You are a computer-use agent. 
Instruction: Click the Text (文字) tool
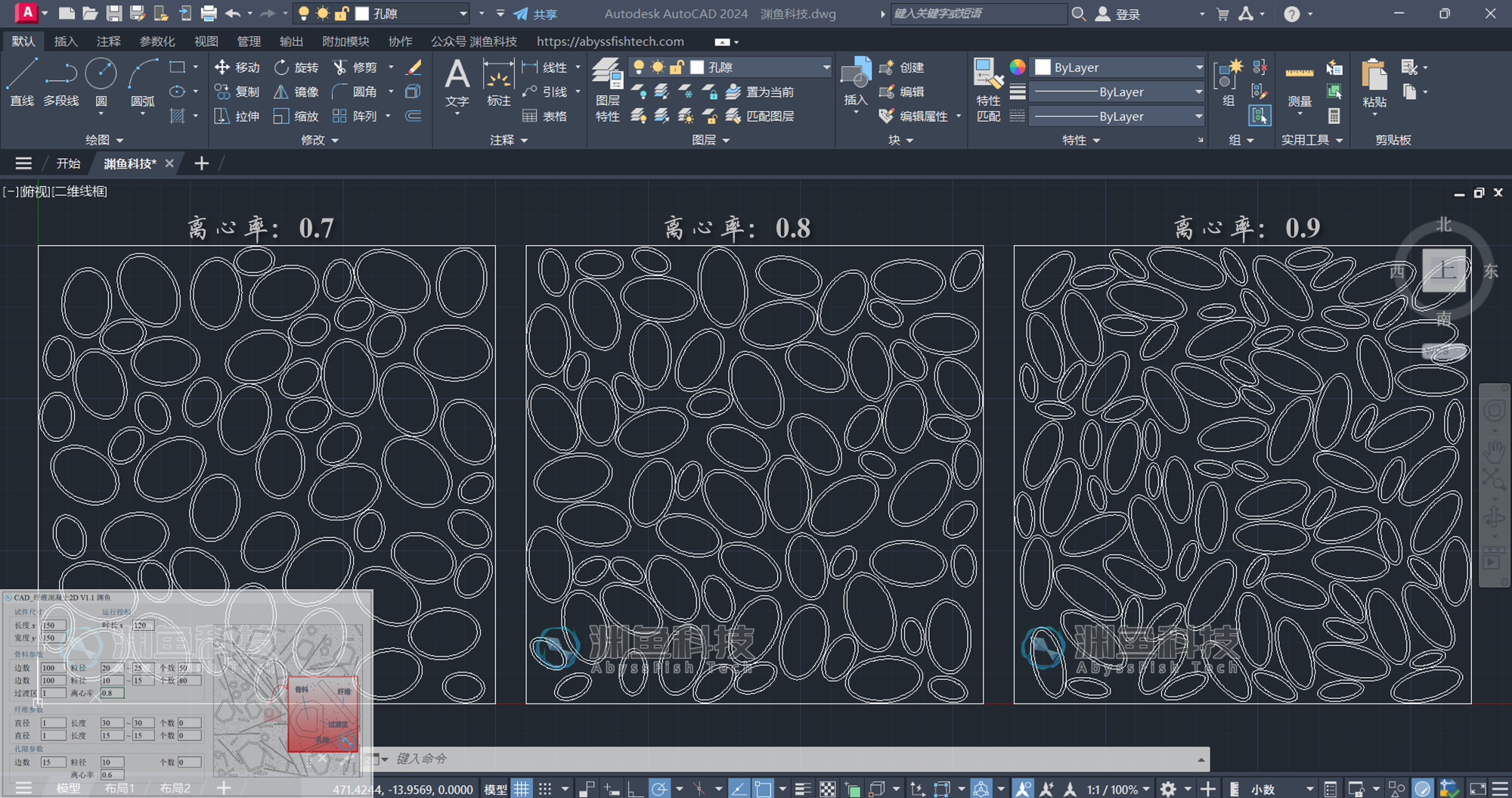(457, 83)
